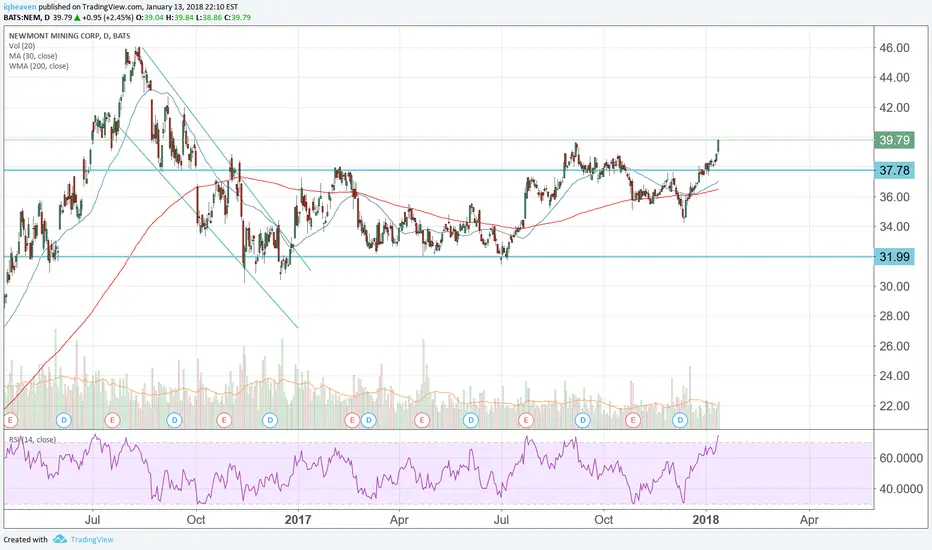The width and height of the screenshot is (932, 550).
Task: Click the 37.78 horizontal line price label
Action: (895, 171)
